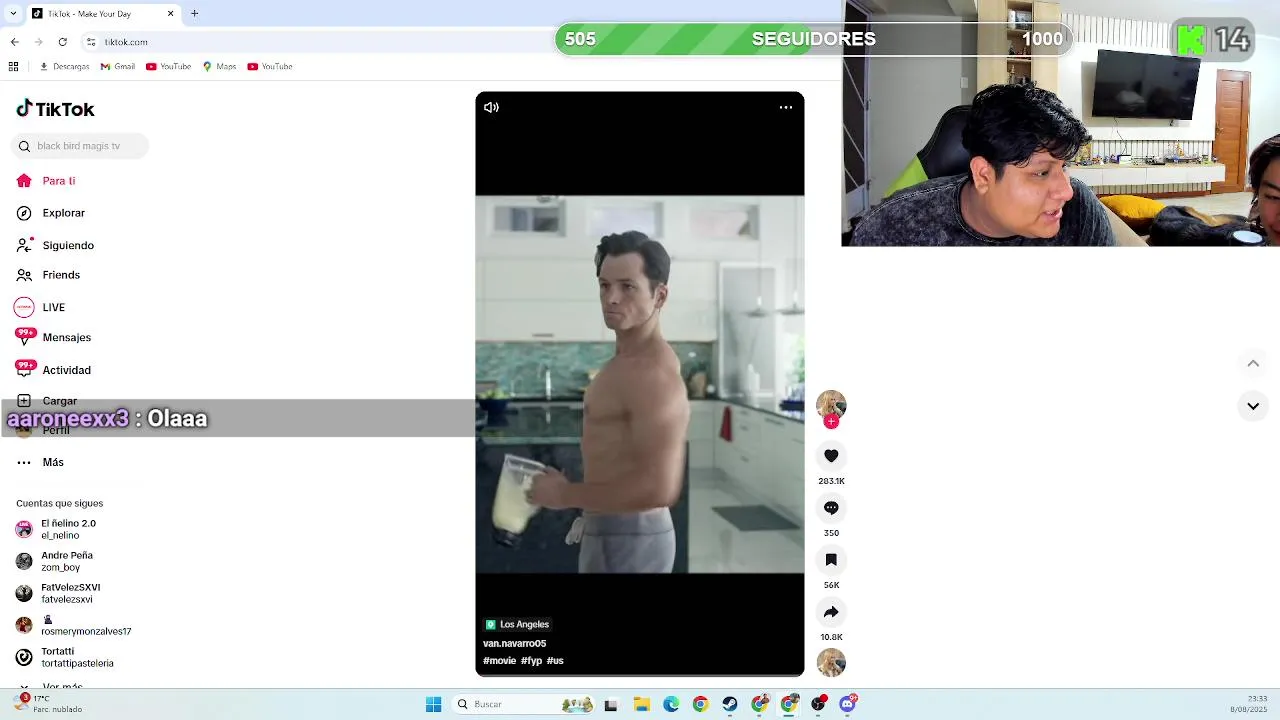This screenshot has width=1280, height=720.
Task: Go to Siguiendo feed
Action: click(55, 245)
